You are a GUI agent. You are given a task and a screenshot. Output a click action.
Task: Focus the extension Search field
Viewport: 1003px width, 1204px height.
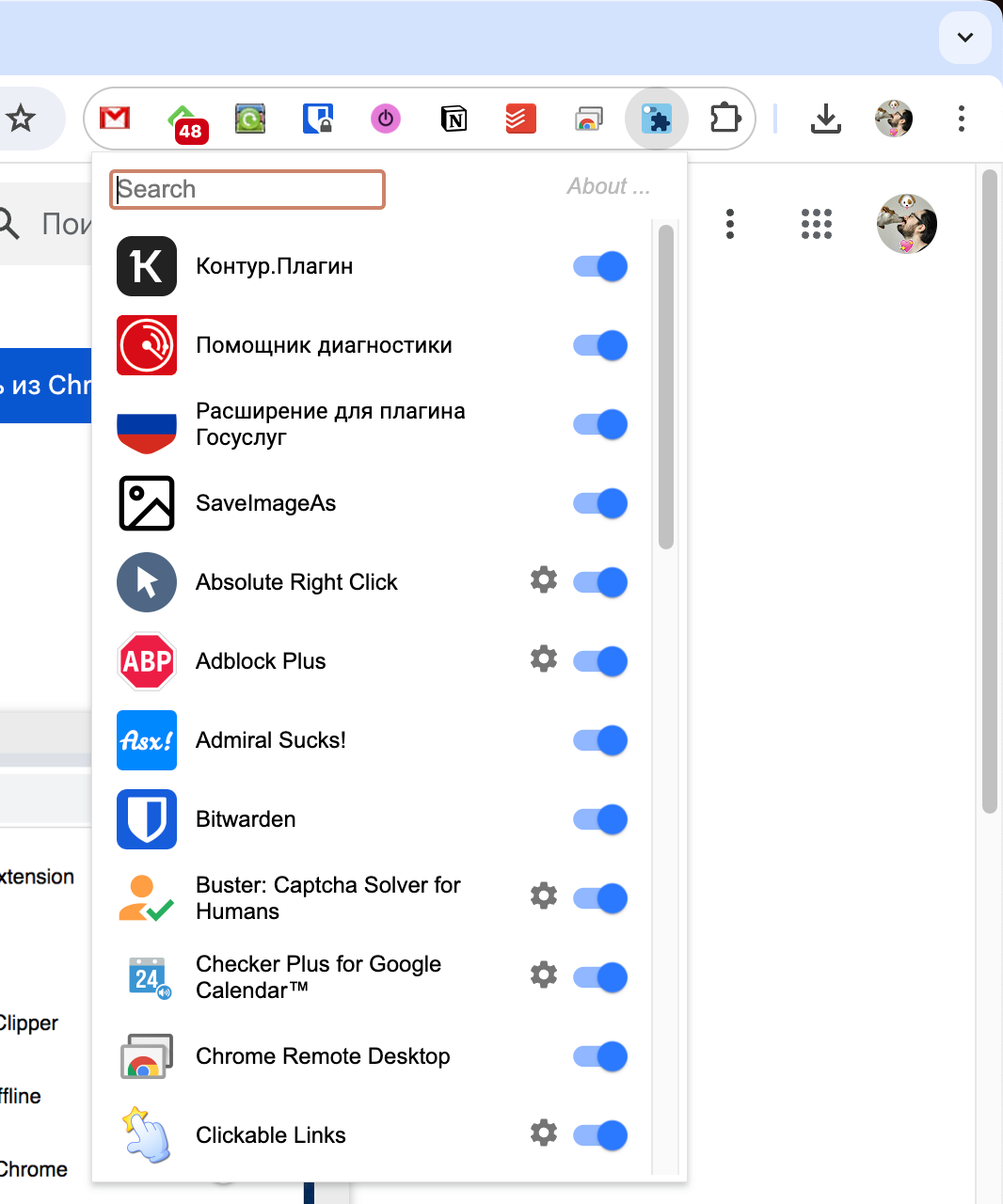coord(247,189)
